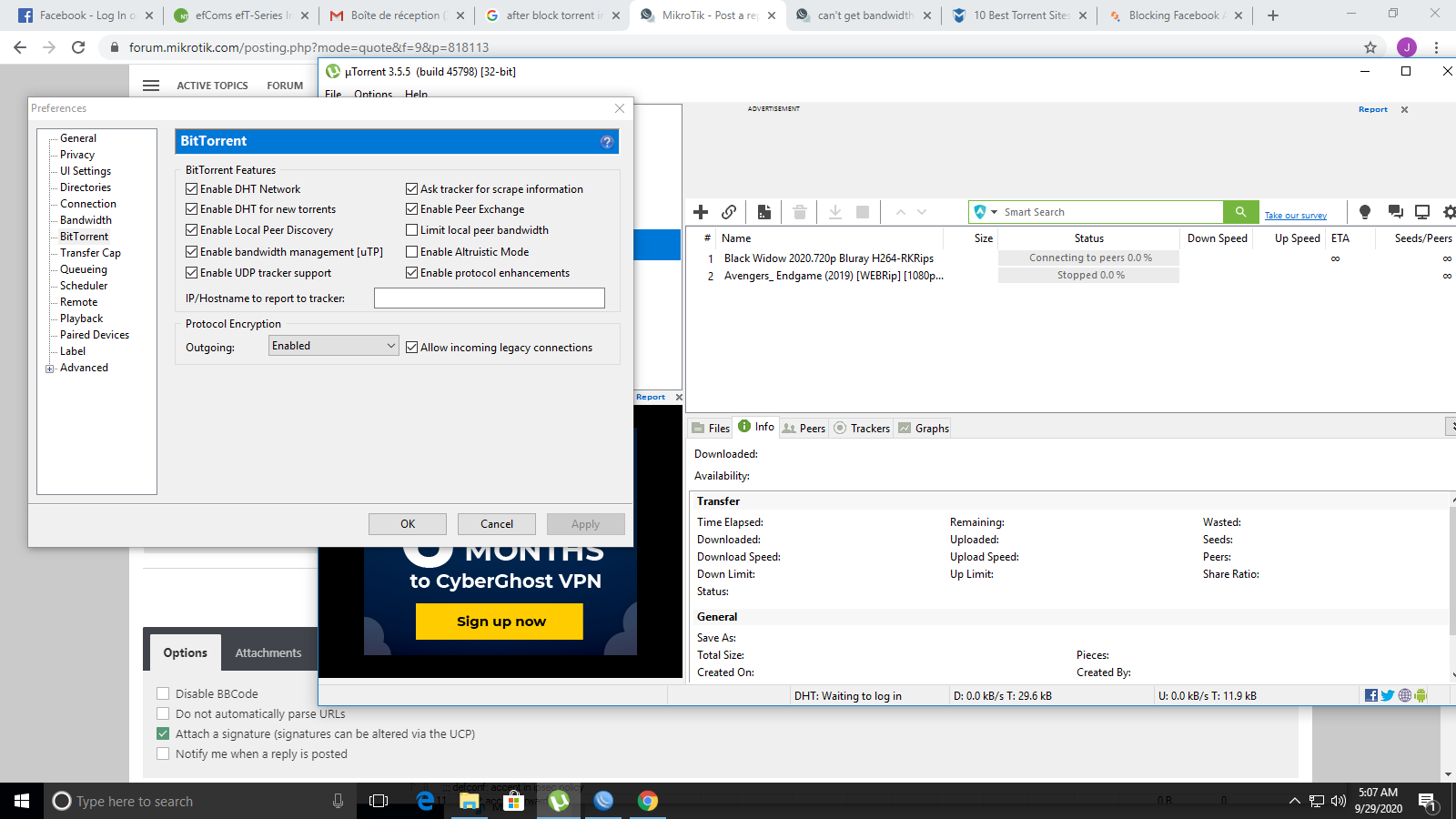This screenshot has height=819, width=1456.
Task: Open the forum hamburger menu
Action: 151,86
